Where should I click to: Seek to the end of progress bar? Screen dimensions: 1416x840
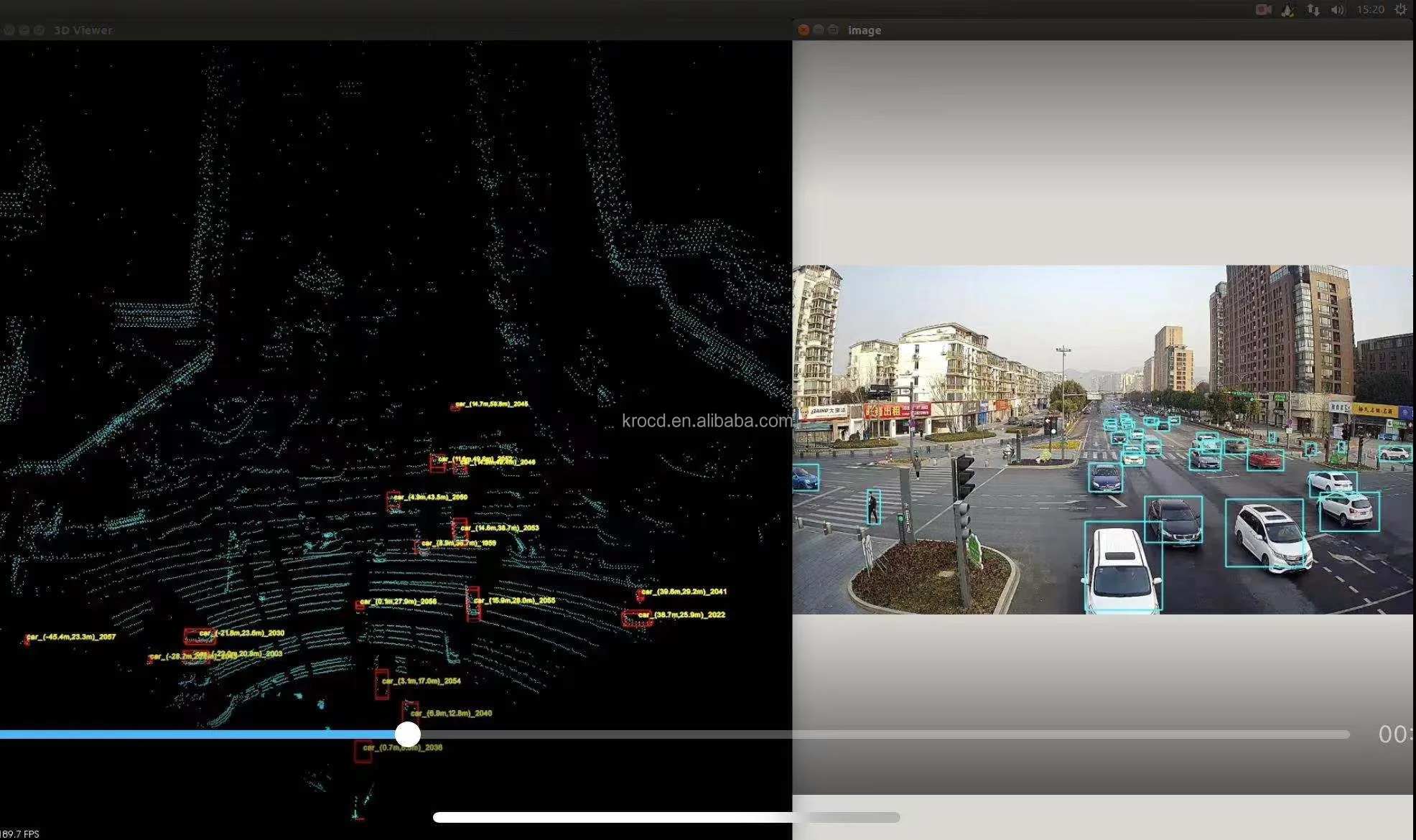coord(1346,734)
